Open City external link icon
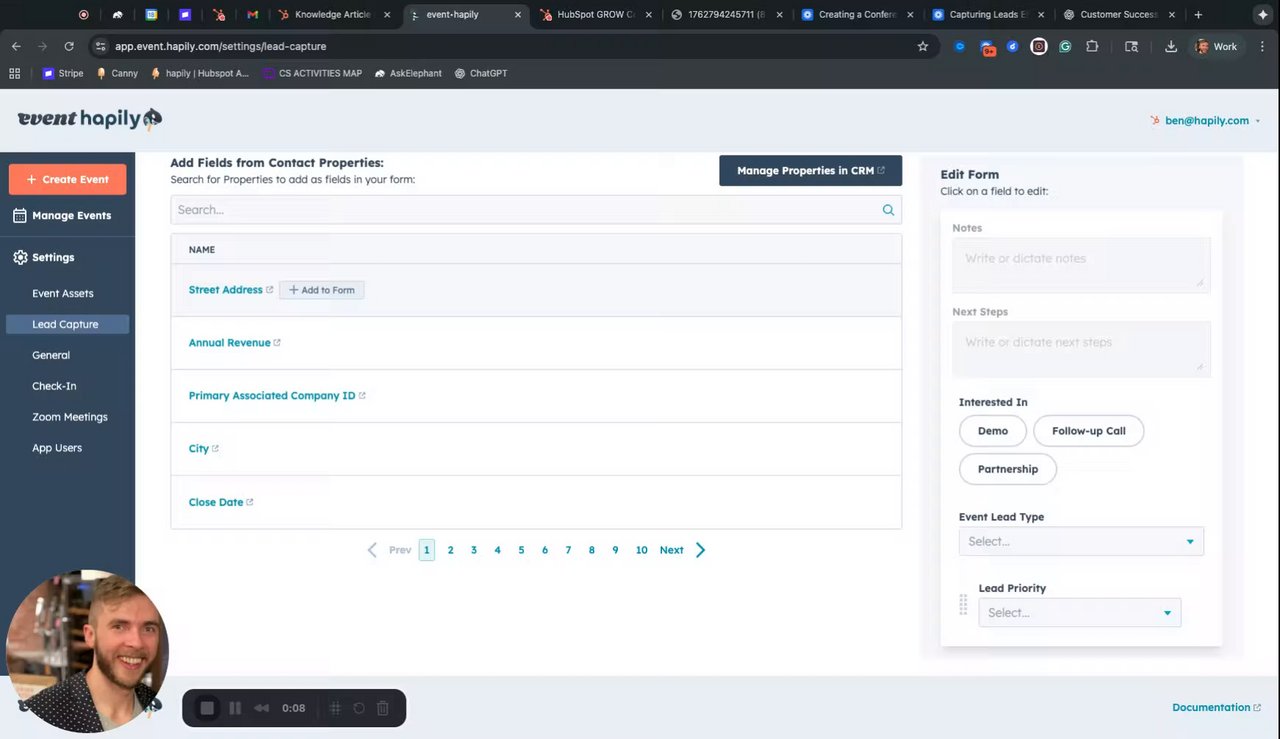 (215, 449)
